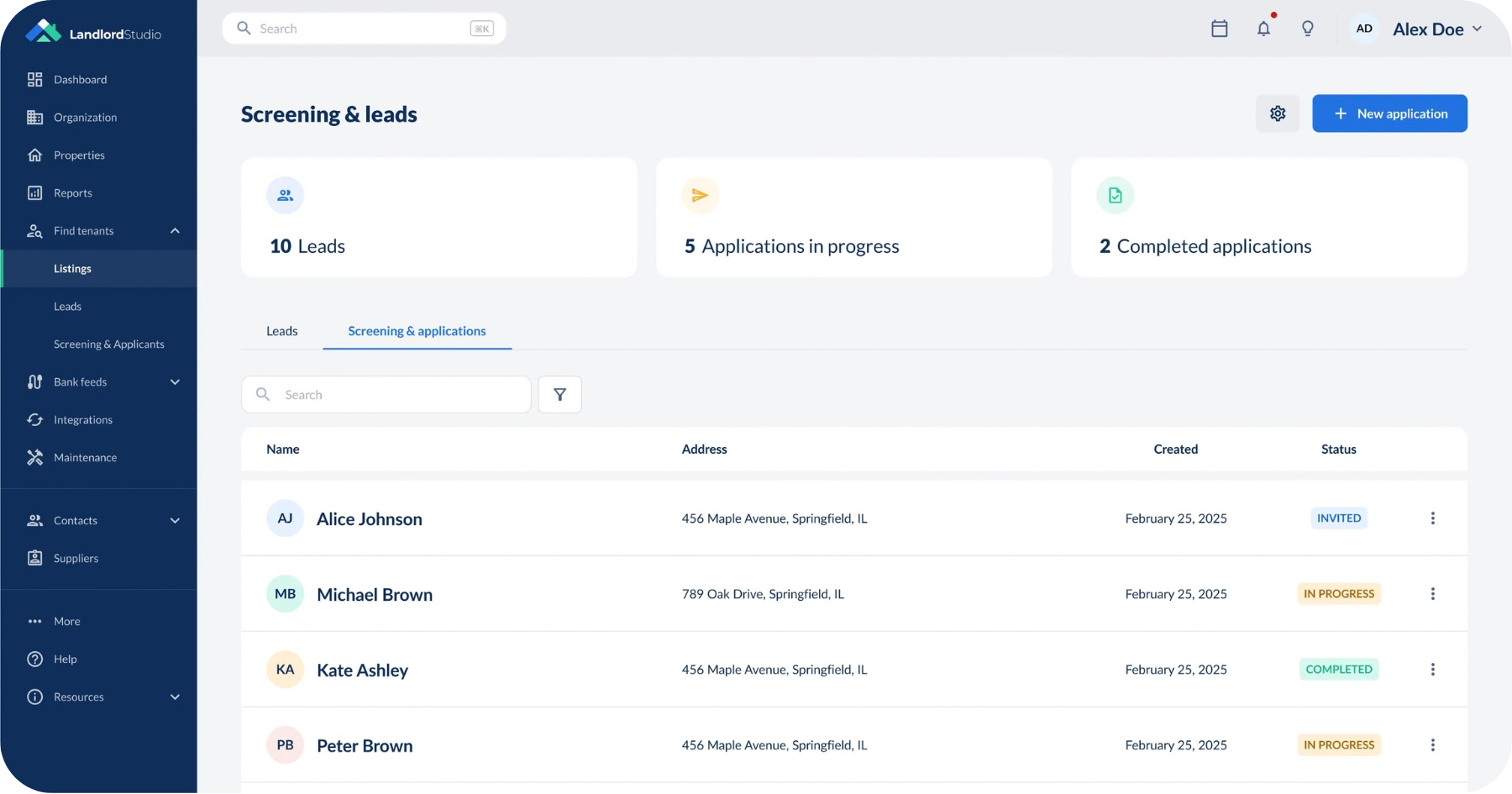Open Peter Brown's application
This screenshot has width=1512, height=794.
pyautogui.click(x=365, y=746)
